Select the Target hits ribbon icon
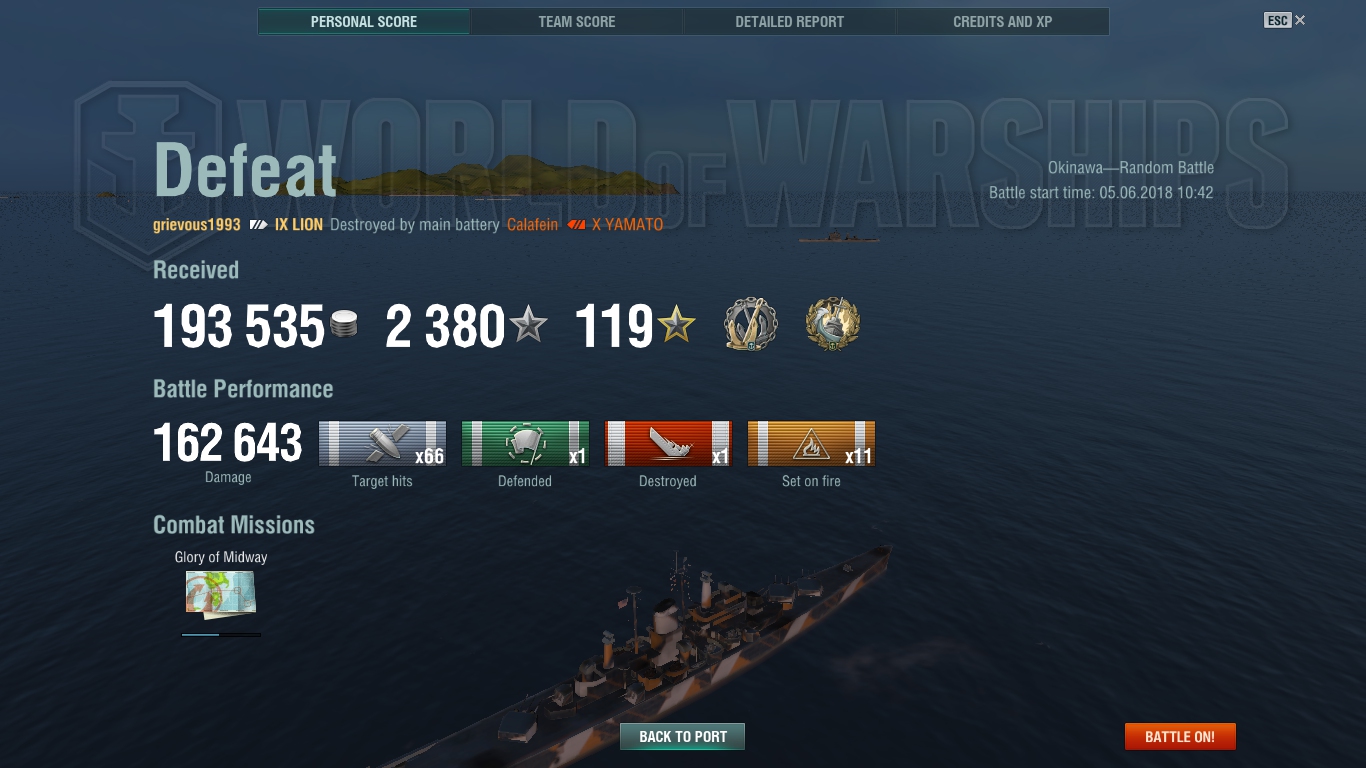Screen dimensions: 1366x768 point(382,444)
